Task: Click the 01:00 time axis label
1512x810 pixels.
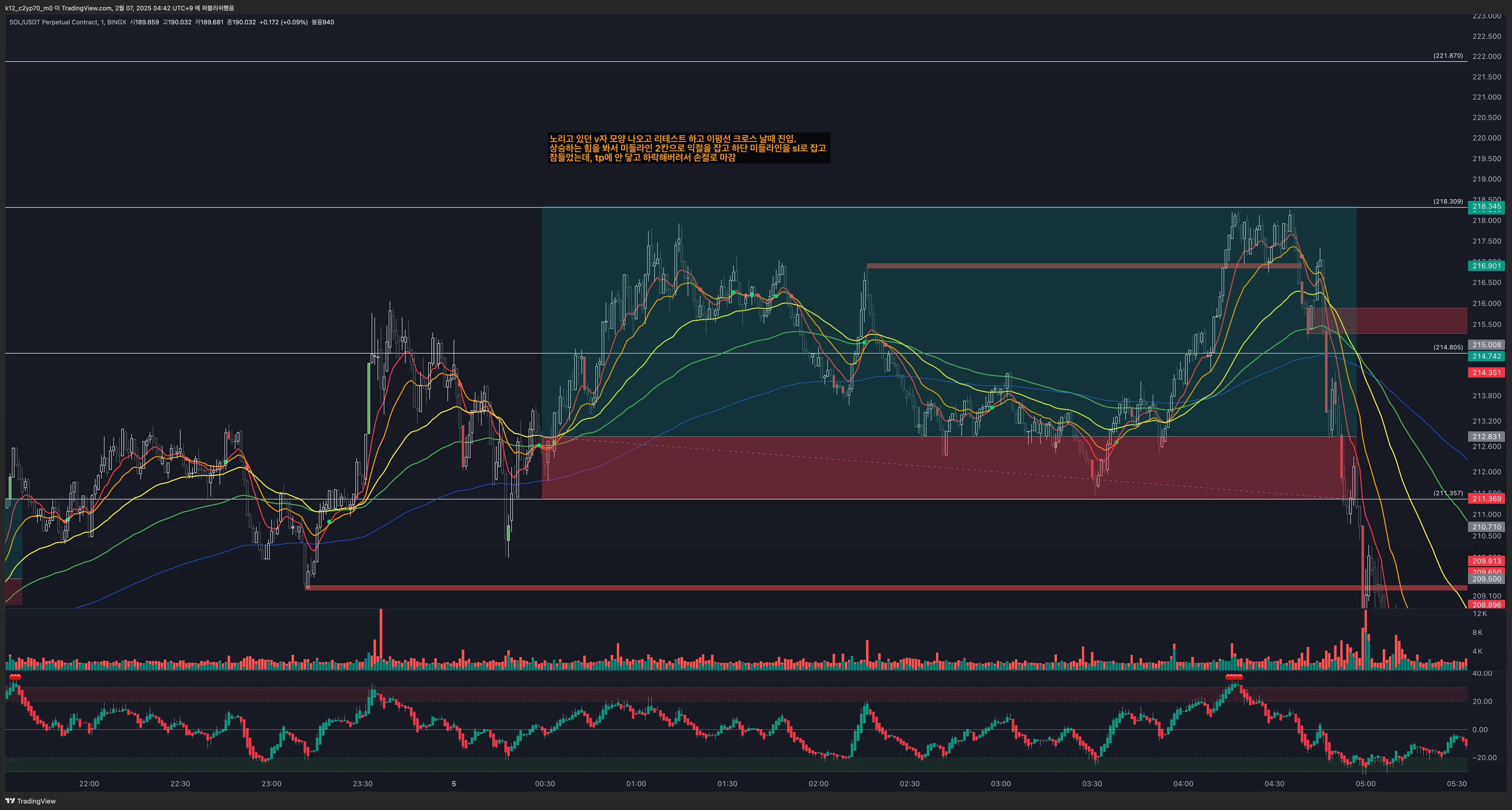Action: pos(636,784)
